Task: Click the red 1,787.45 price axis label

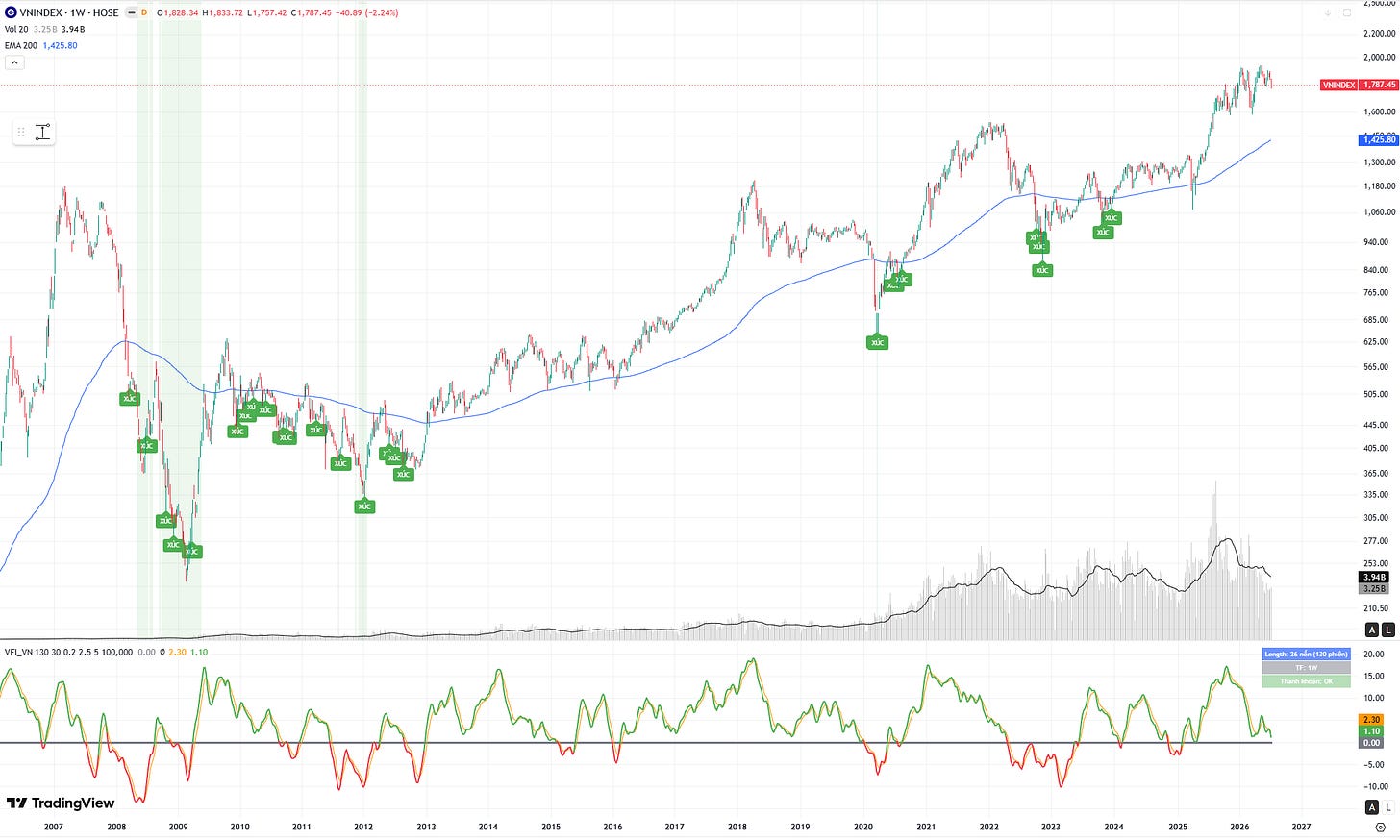Action: coord(1379,85)
